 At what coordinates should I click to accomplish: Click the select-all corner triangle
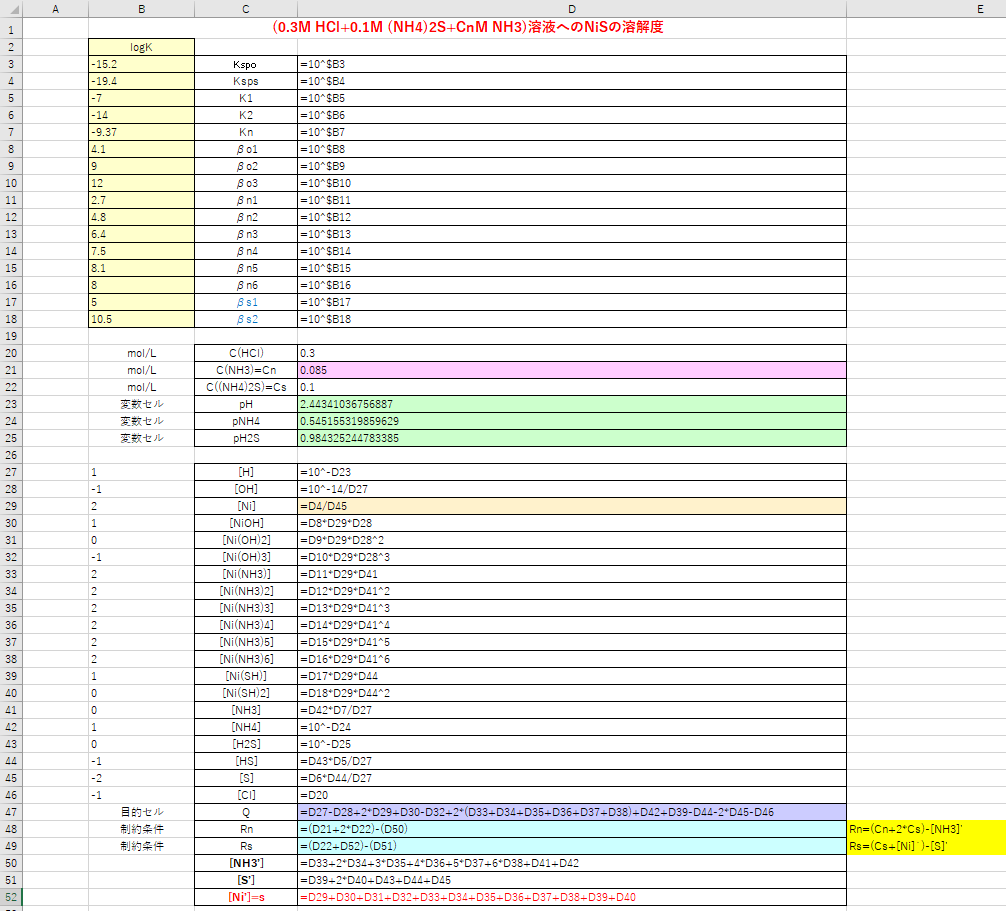[x=12, y=9]
